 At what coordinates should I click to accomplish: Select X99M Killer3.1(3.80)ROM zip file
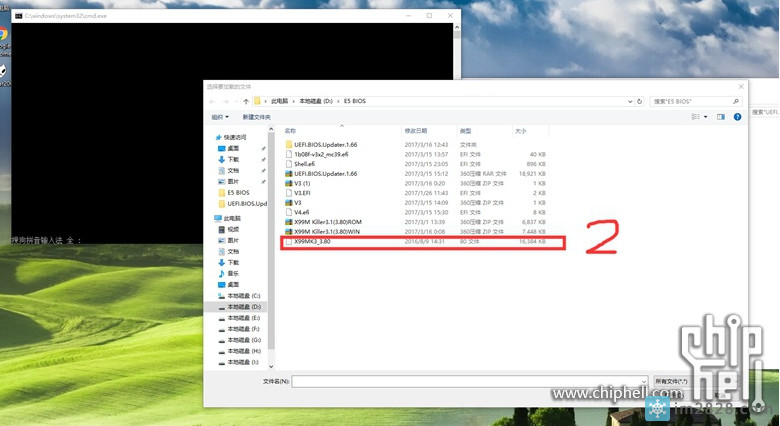click(x=335, y=222)
